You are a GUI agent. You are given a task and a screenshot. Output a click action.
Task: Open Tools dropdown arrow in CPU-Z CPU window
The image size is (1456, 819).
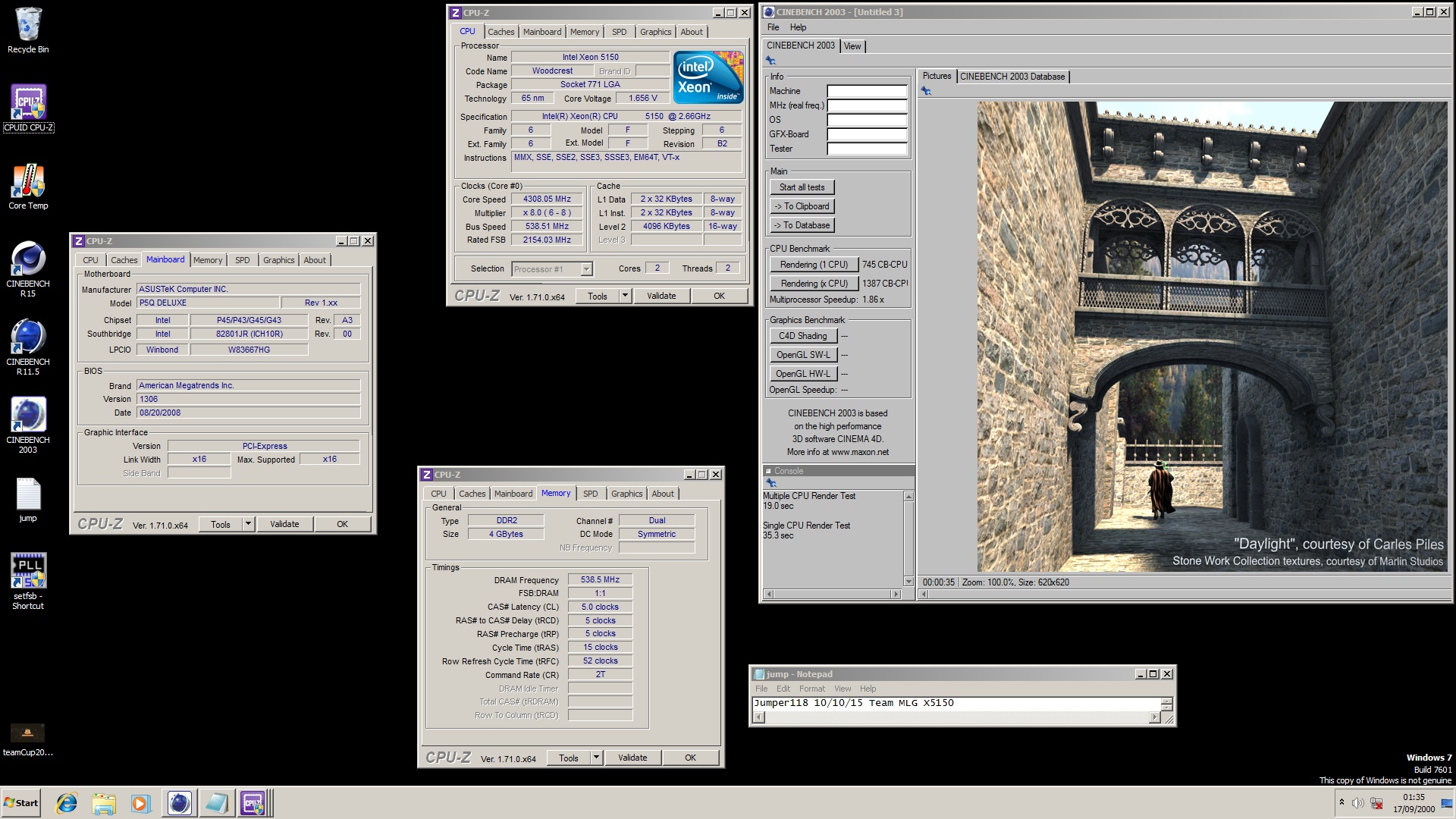tap(626, 296)
